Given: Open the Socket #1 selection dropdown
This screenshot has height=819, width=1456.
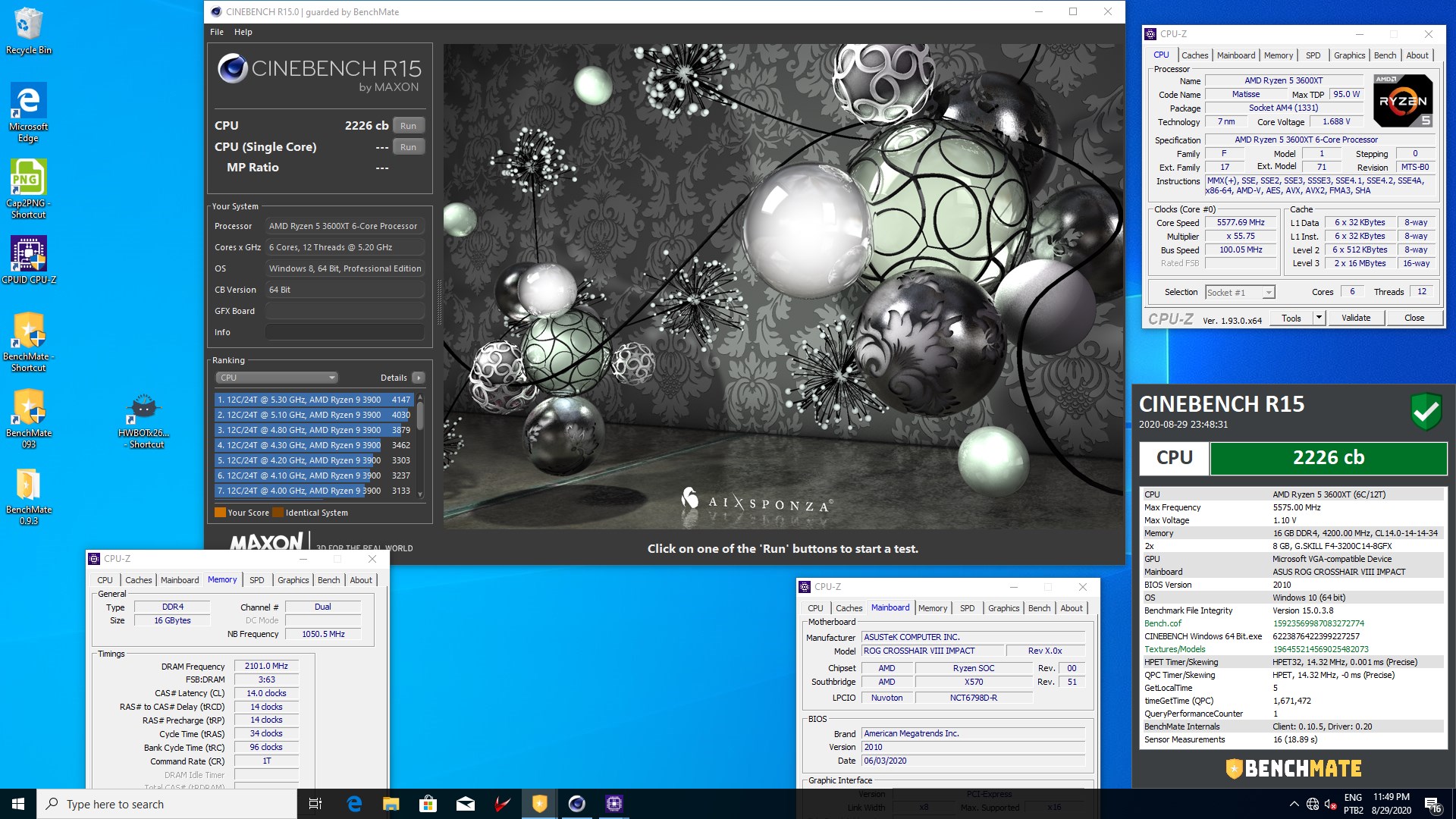Looking at the screenshot, I should [x=1240, y=293].
